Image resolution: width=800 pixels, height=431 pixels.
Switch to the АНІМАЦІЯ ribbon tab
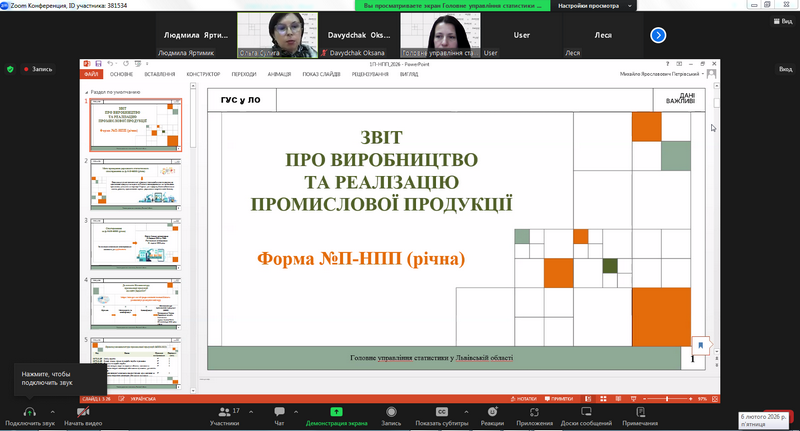(279, 74)
